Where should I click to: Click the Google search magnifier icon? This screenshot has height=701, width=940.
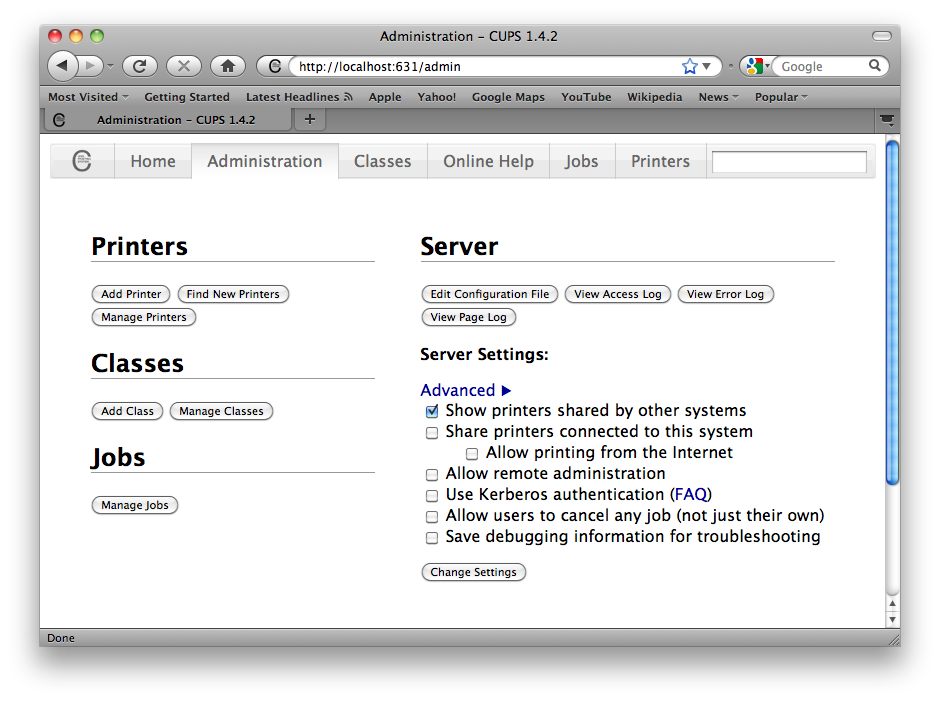(875, 66)
